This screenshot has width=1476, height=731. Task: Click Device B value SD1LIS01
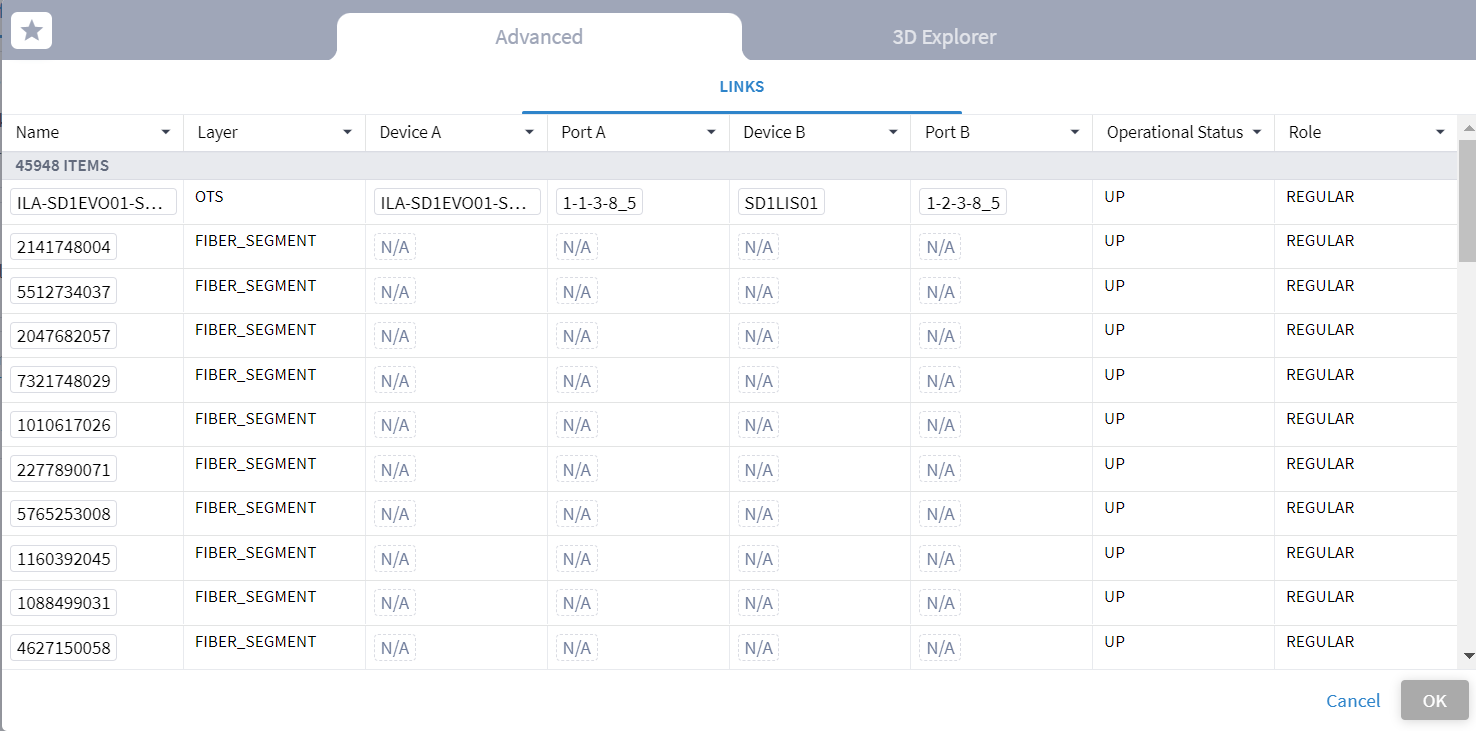coord(781,203)
